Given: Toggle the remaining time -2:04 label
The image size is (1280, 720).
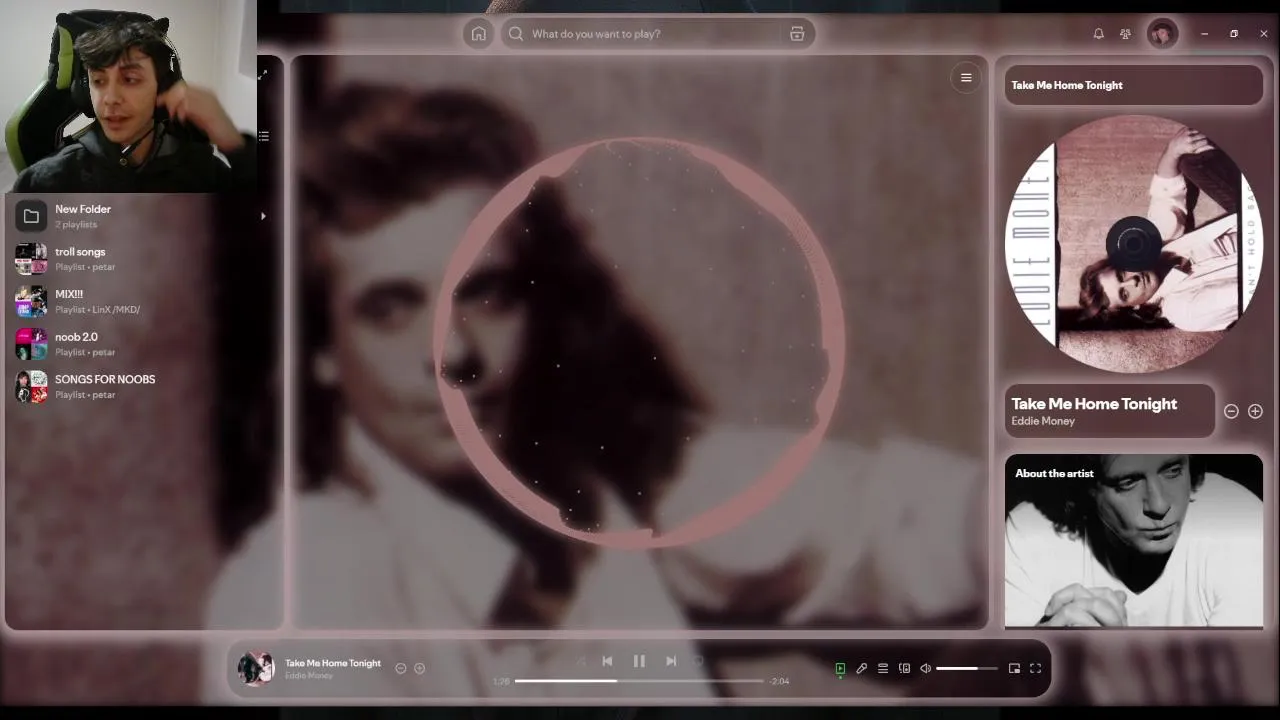Looking at the screenshot, I should (779, 681).
